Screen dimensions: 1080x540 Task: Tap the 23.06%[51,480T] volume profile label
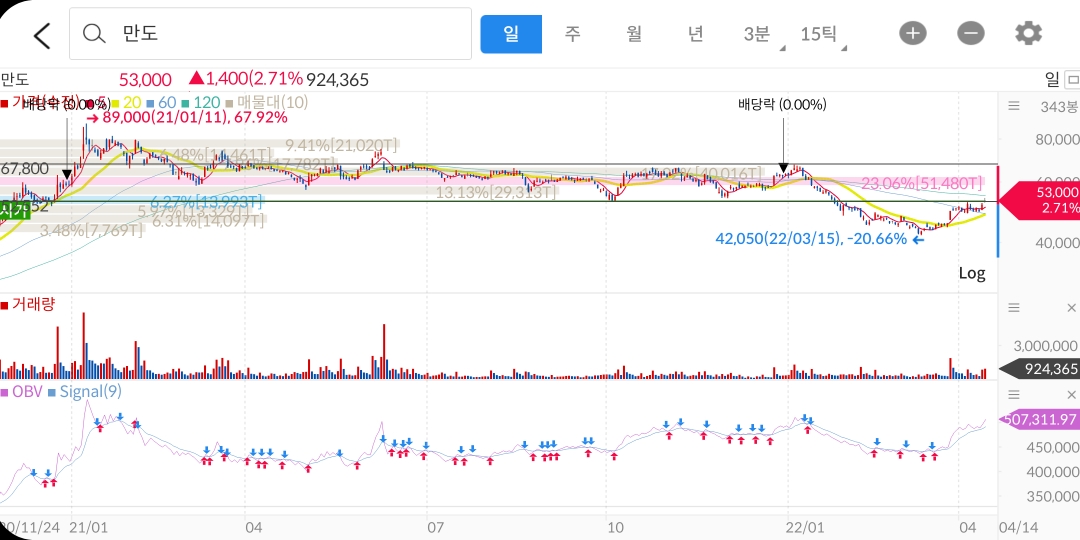point(922,183)
